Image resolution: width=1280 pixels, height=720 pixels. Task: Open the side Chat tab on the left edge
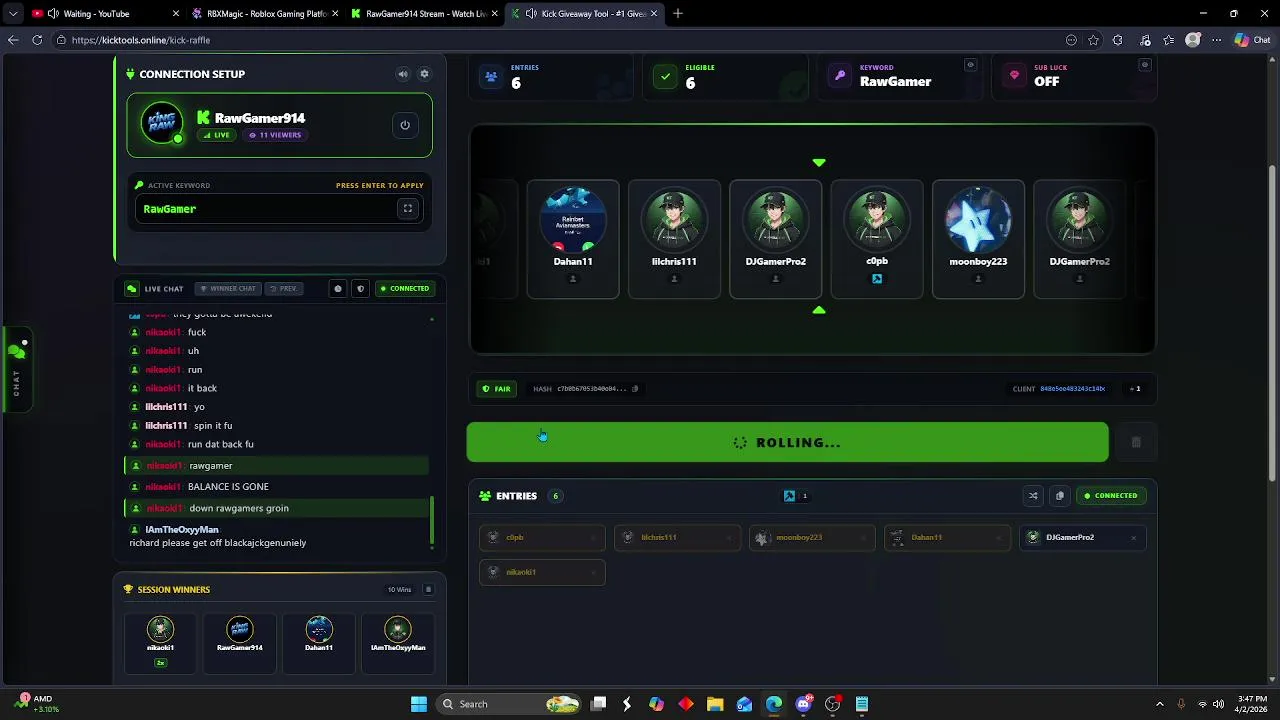point(16,368)
